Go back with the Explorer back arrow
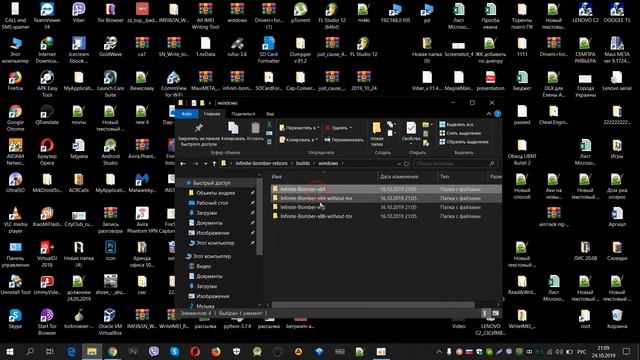 (x=183, y=164)
